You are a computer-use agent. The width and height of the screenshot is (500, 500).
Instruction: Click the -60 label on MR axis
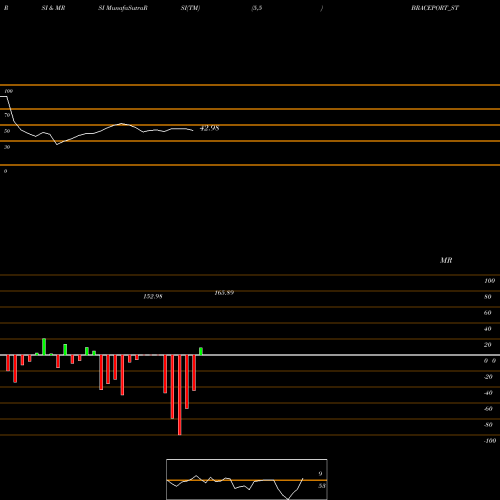click(488, 409)
